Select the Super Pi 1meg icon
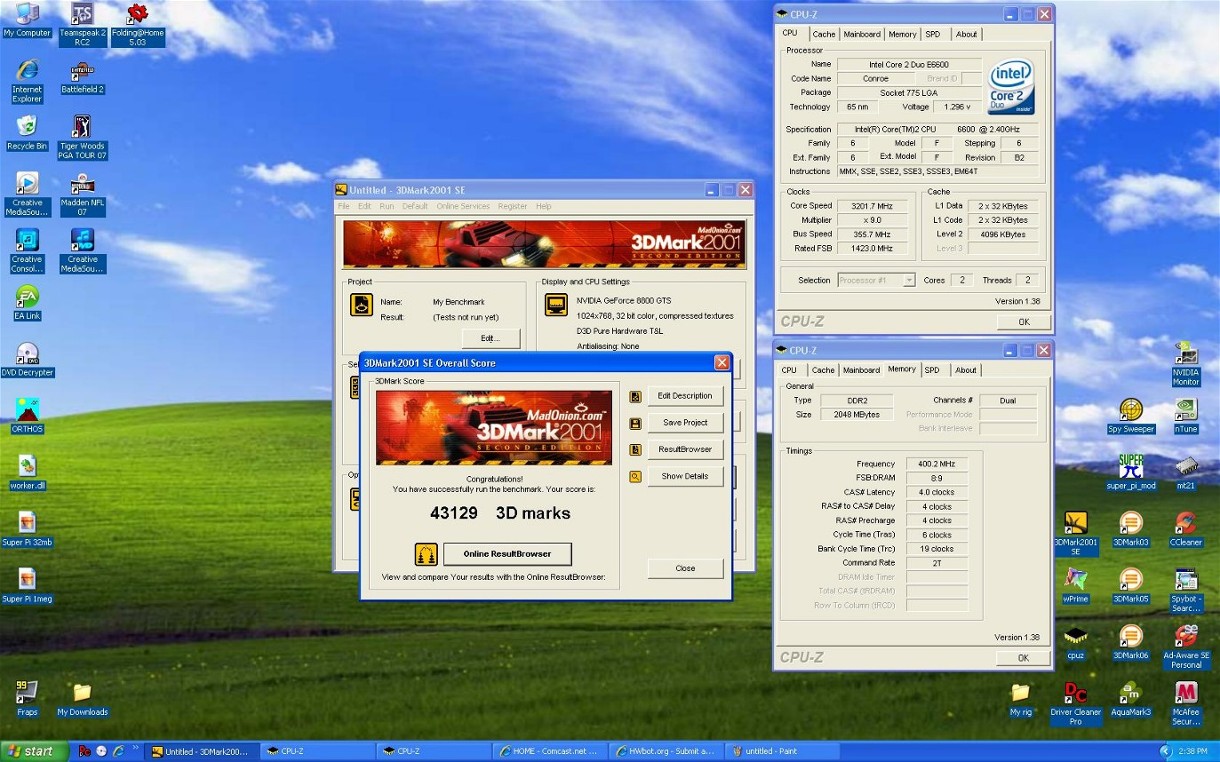 27,585
